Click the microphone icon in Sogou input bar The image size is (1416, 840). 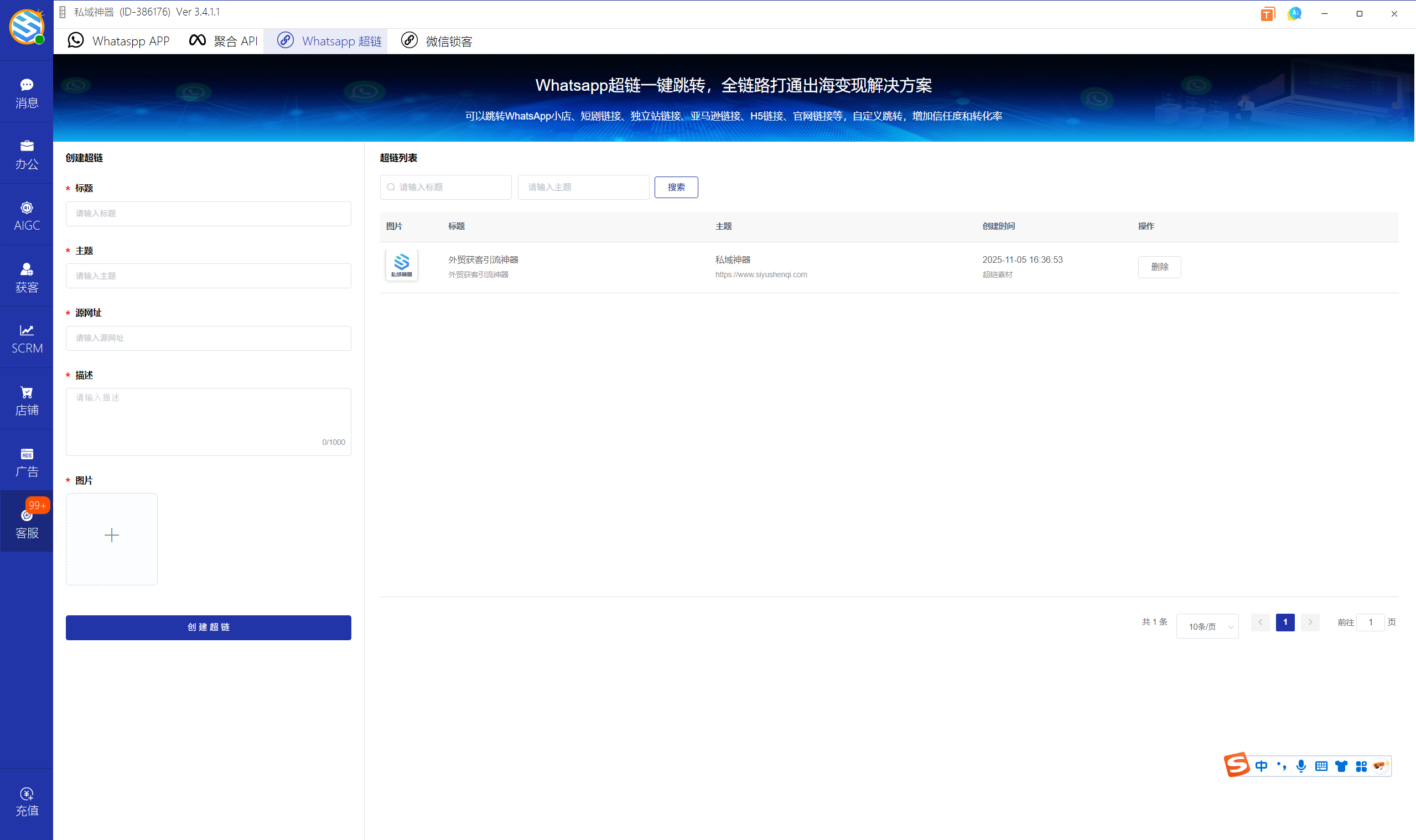(1300, 766)
